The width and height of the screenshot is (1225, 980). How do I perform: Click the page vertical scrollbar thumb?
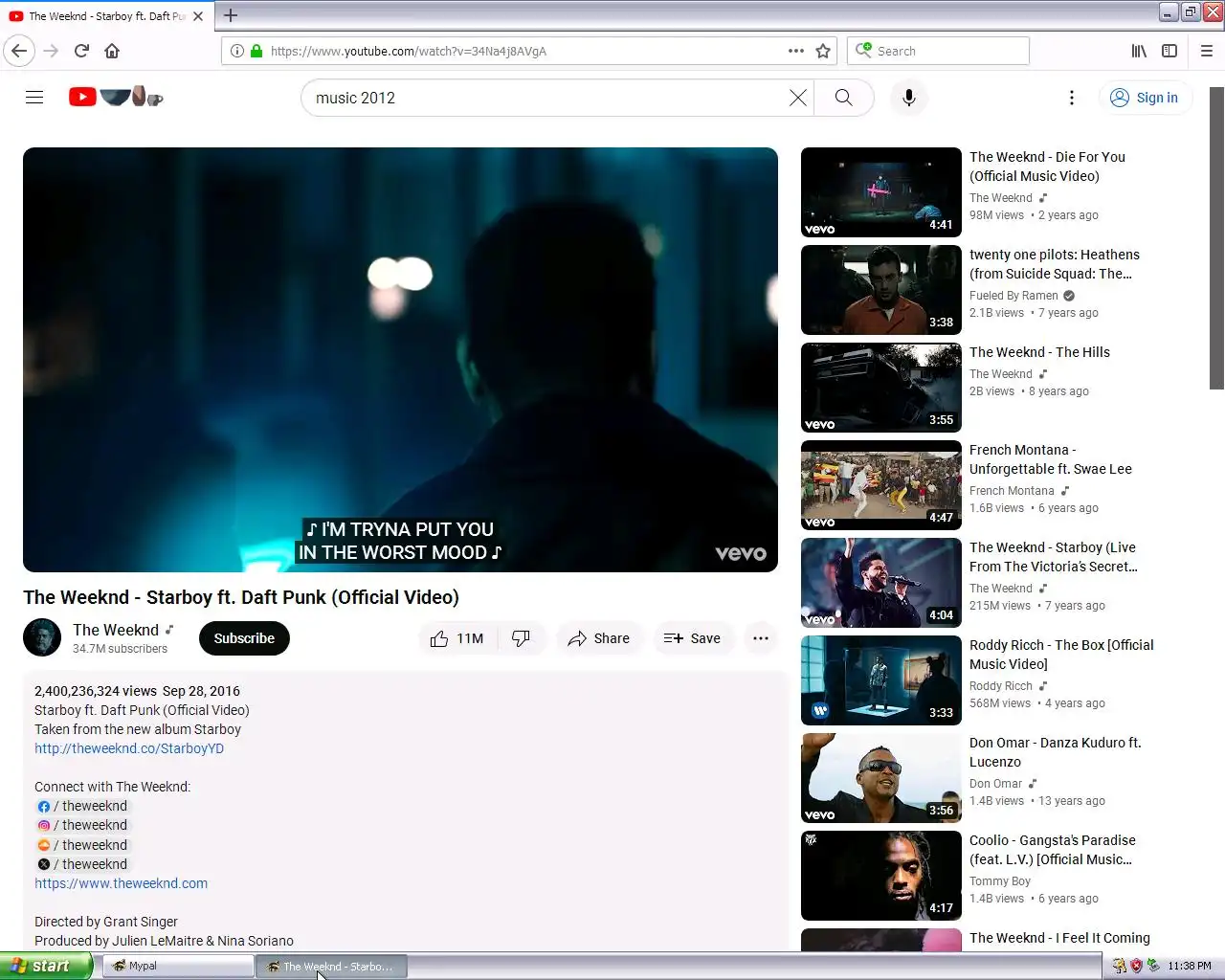pos(1216,238)
